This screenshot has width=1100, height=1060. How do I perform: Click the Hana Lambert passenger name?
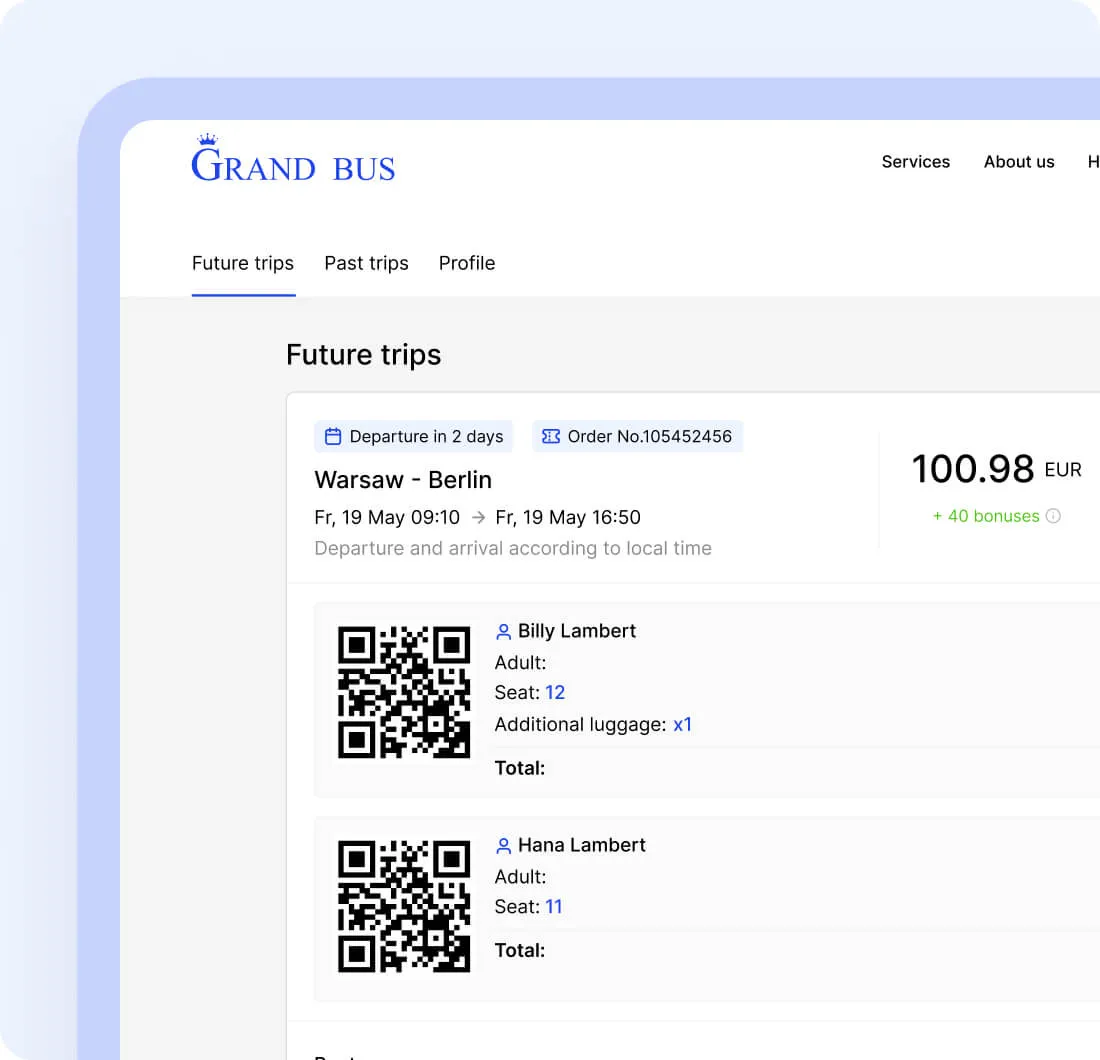pos(582,845)
